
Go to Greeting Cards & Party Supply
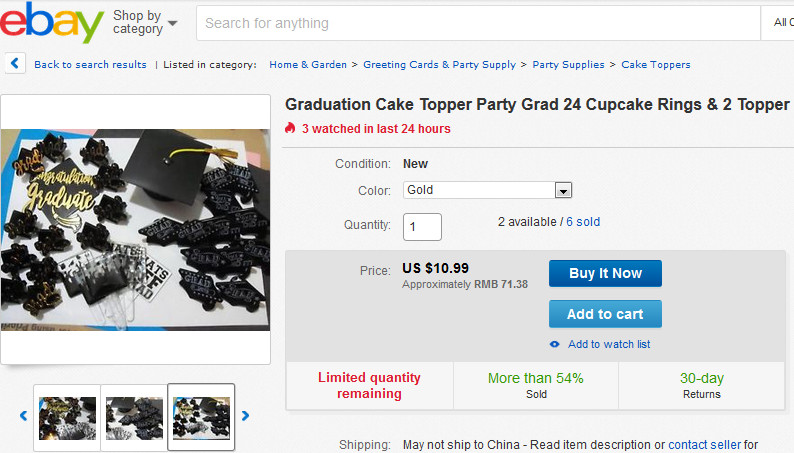pos(439,64)
